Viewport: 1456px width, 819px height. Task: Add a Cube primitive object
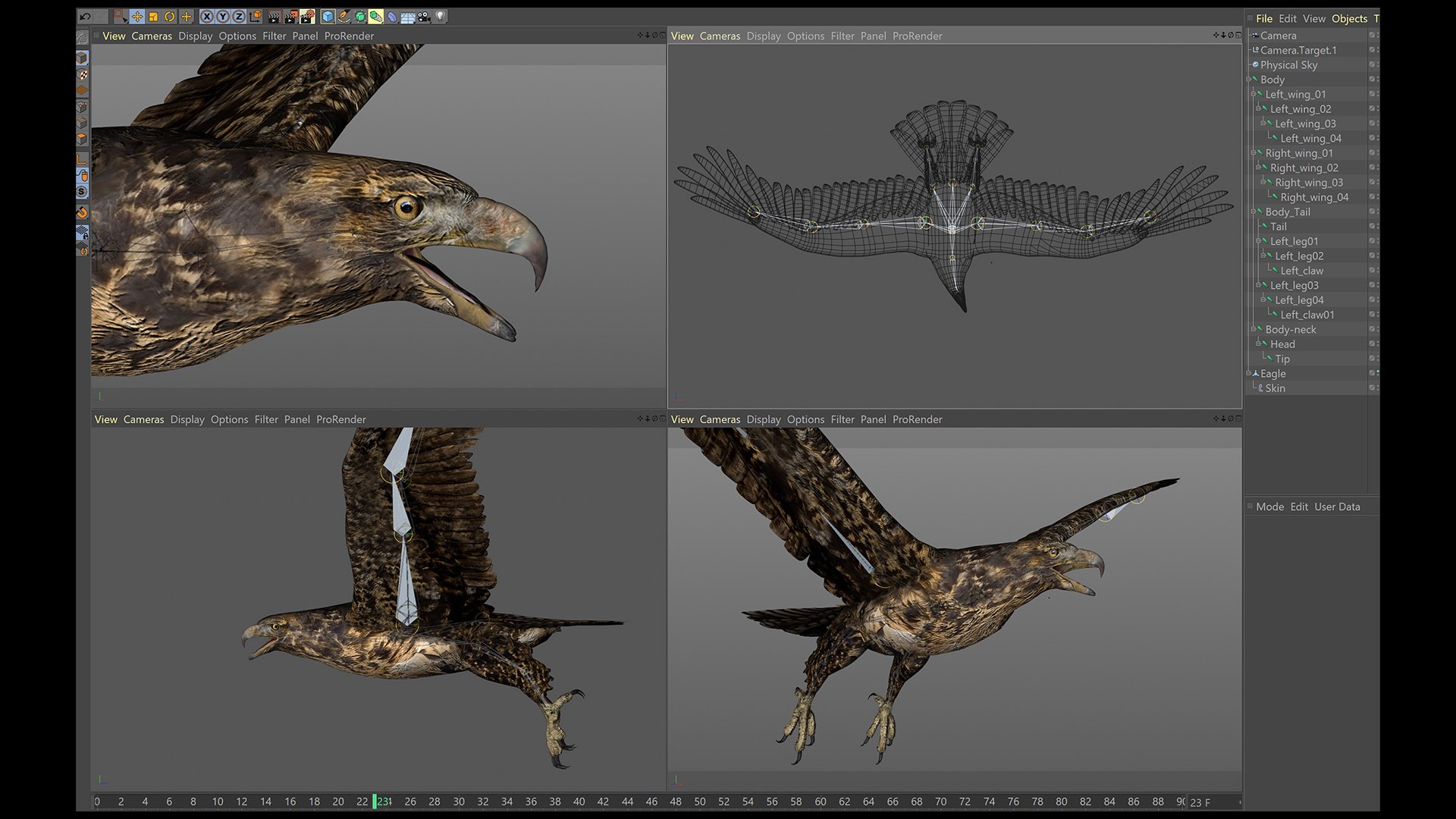pos(328,16)
